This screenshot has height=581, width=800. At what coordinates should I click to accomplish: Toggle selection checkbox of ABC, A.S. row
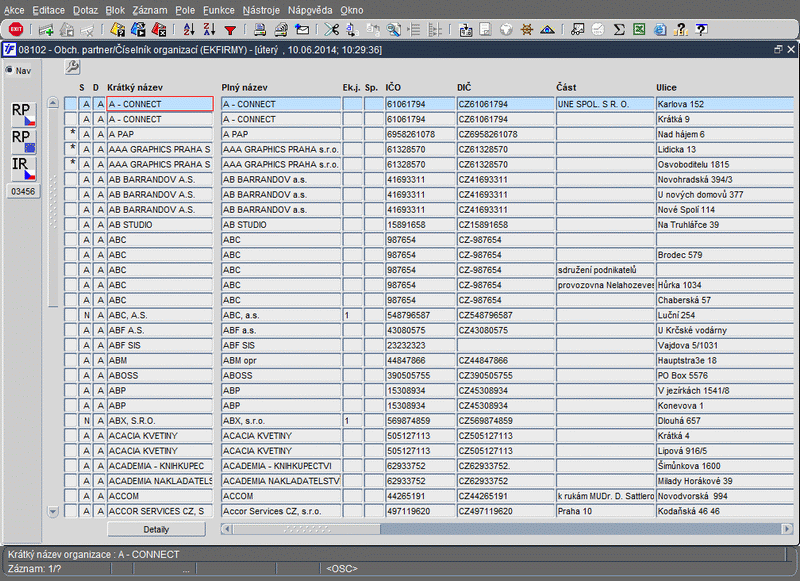(71, 315)
